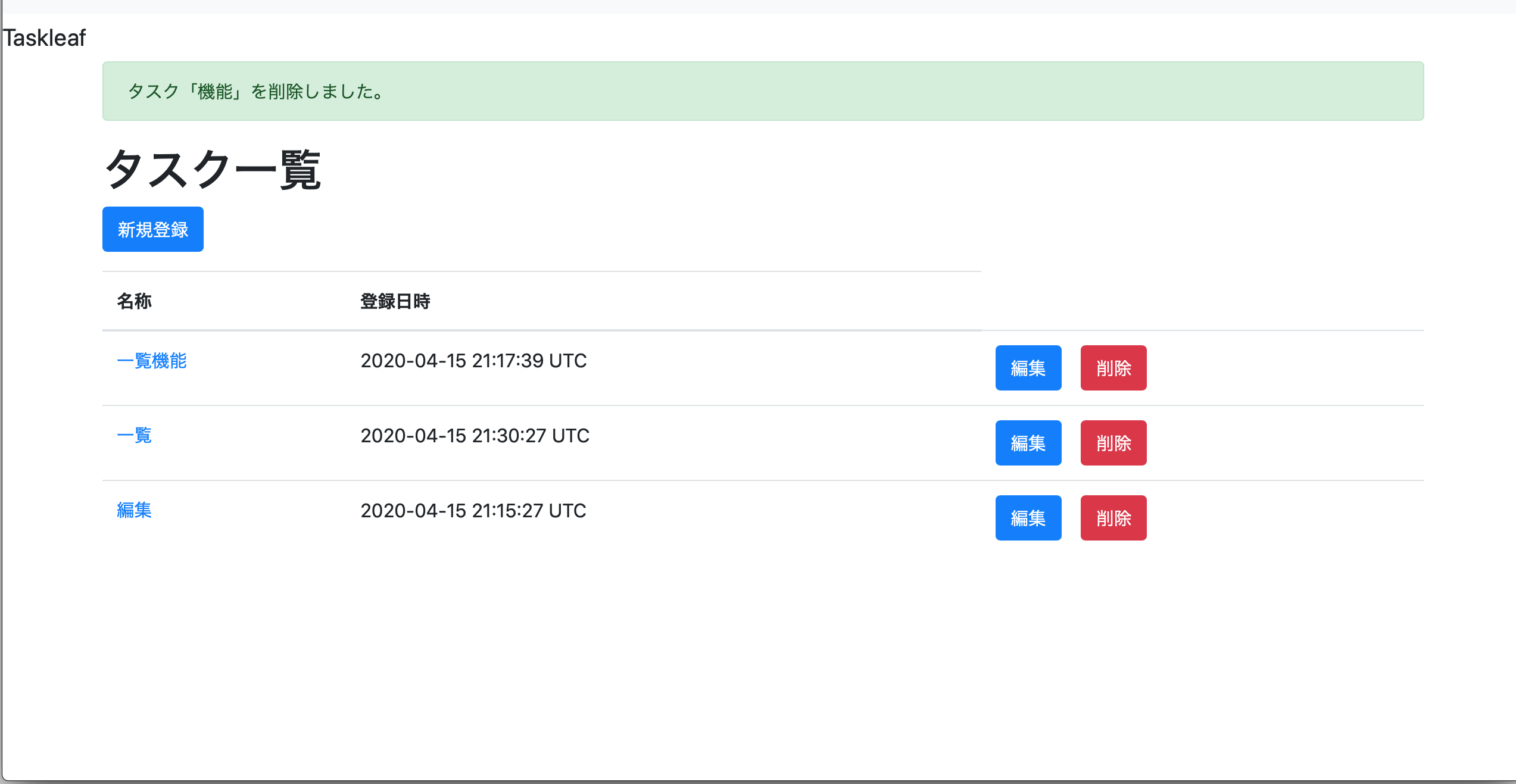Edit the 一覧機能 task
This screenshot has height=784, width=1516.
[1028, 368]
